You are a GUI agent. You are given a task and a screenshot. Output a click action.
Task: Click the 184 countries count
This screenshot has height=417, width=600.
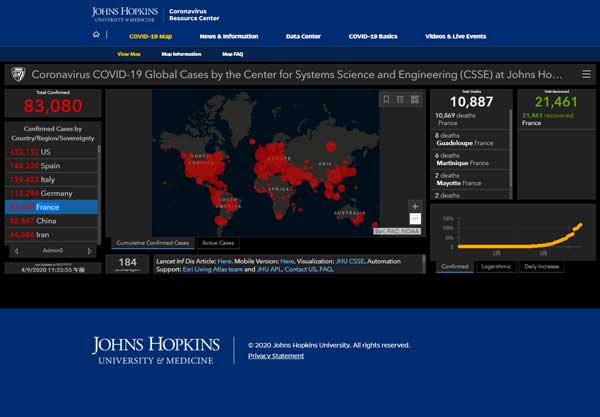[127, 262]
